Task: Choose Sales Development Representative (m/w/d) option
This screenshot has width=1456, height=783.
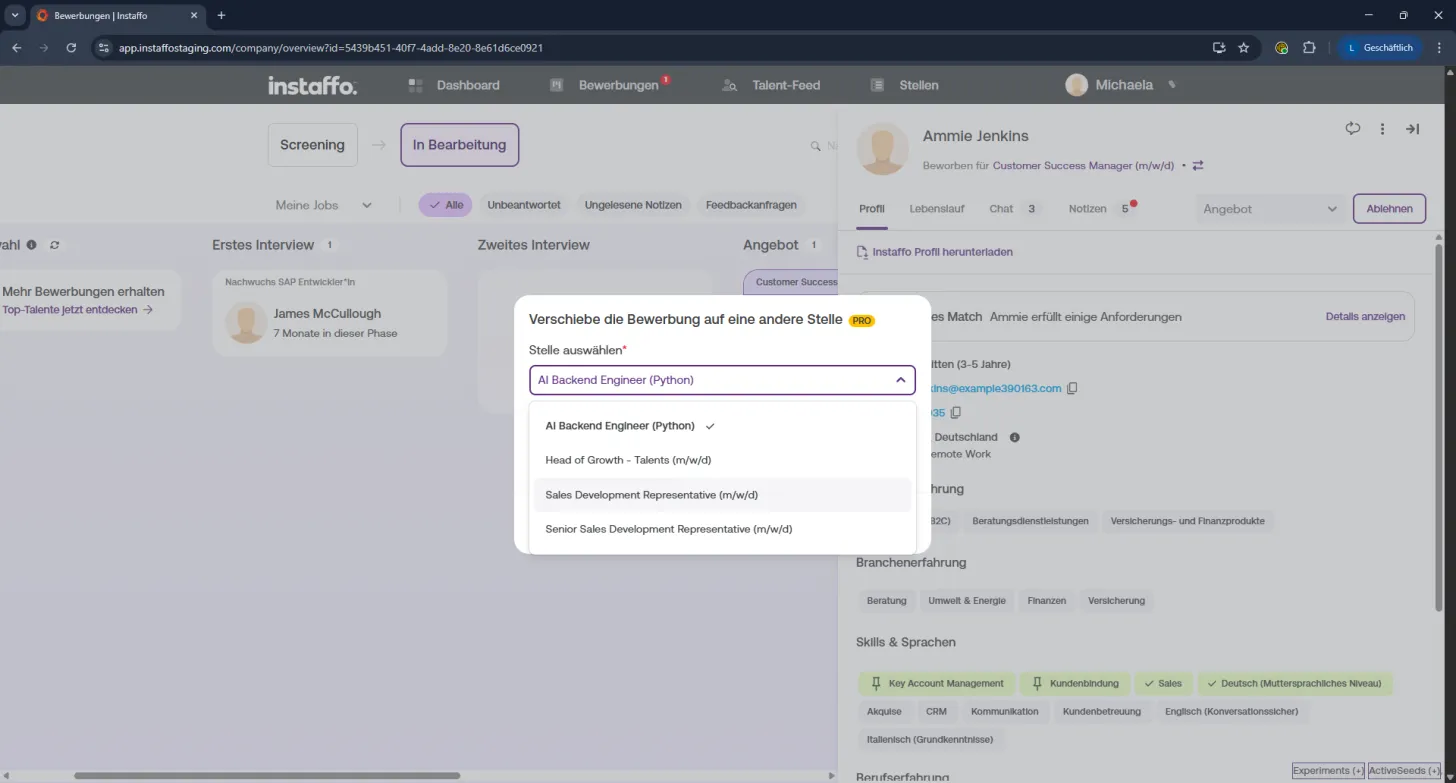Action: (720, 495)
